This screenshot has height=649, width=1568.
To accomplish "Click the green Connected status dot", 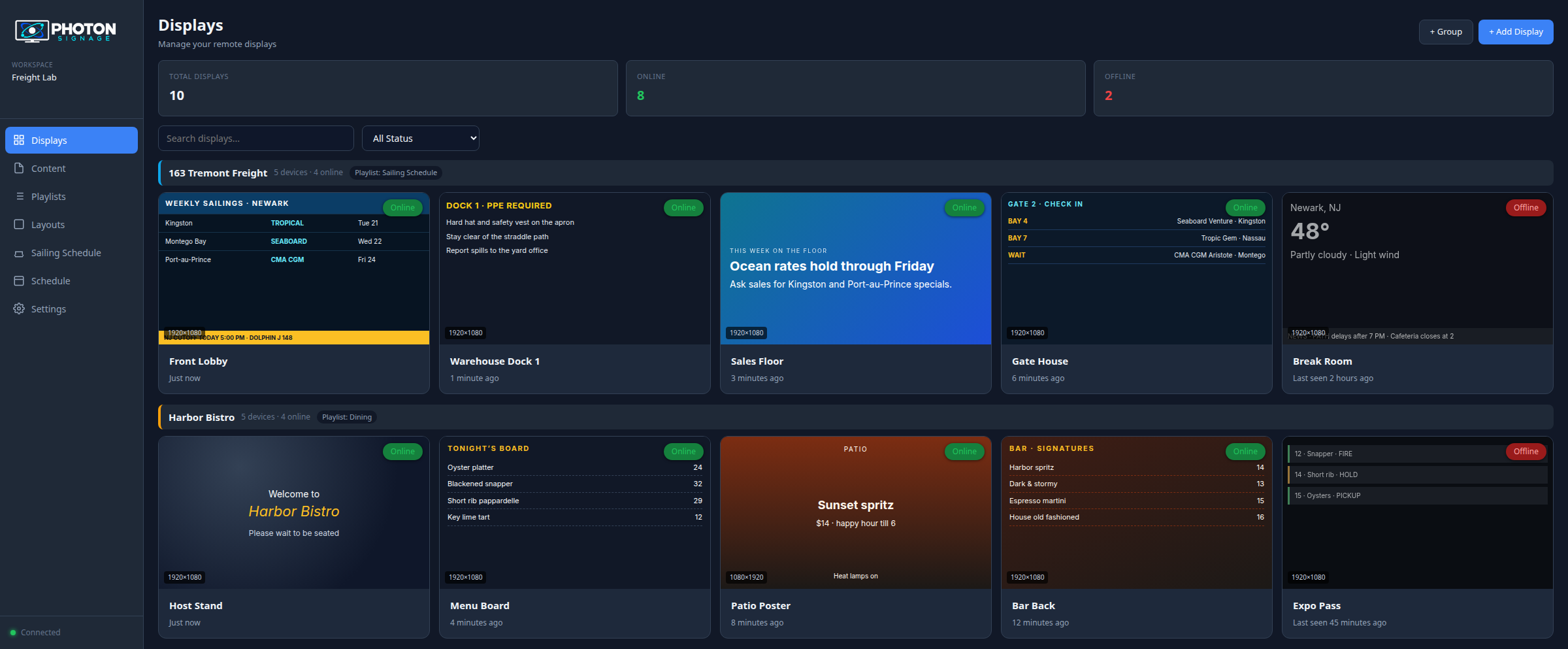I will 13,632.
